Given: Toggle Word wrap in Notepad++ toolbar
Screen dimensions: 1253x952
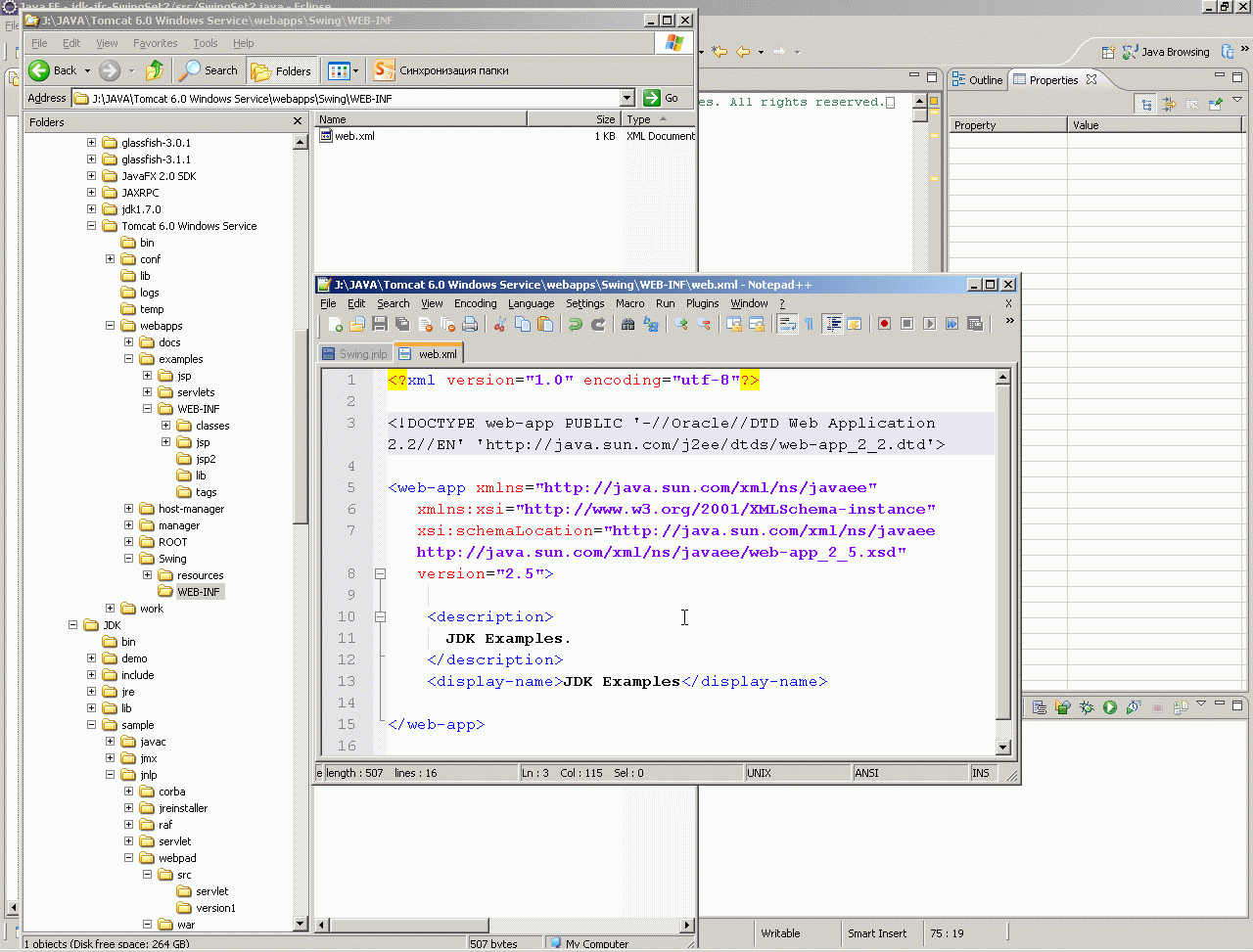Looking at the screenshot, I should (x=787, y=324).
